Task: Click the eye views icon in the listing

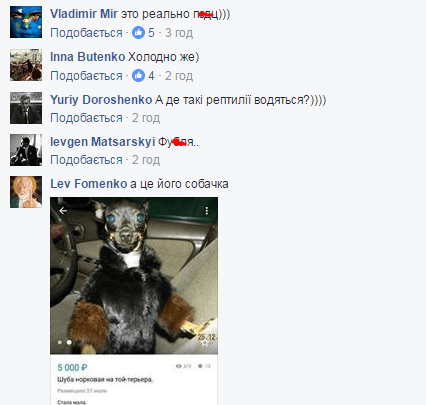Action: [179, 366]
